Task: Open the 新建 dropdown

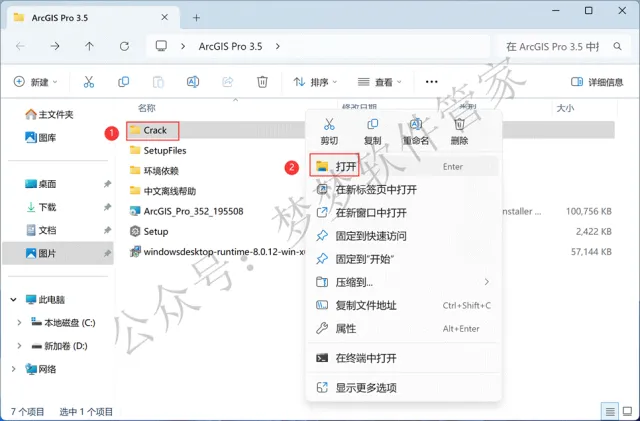Action: (x=36, y=82)
